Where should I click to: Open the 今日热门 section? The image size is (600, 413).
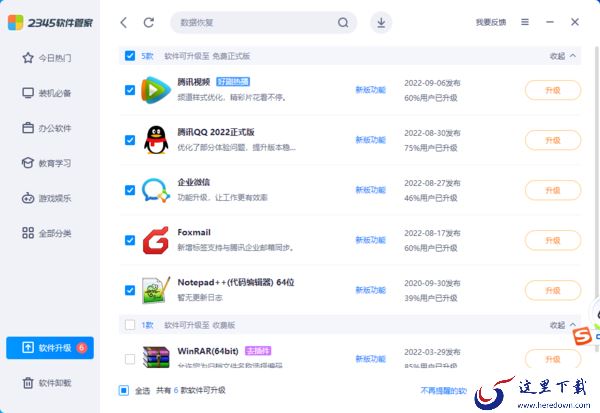tap(47, 58)
